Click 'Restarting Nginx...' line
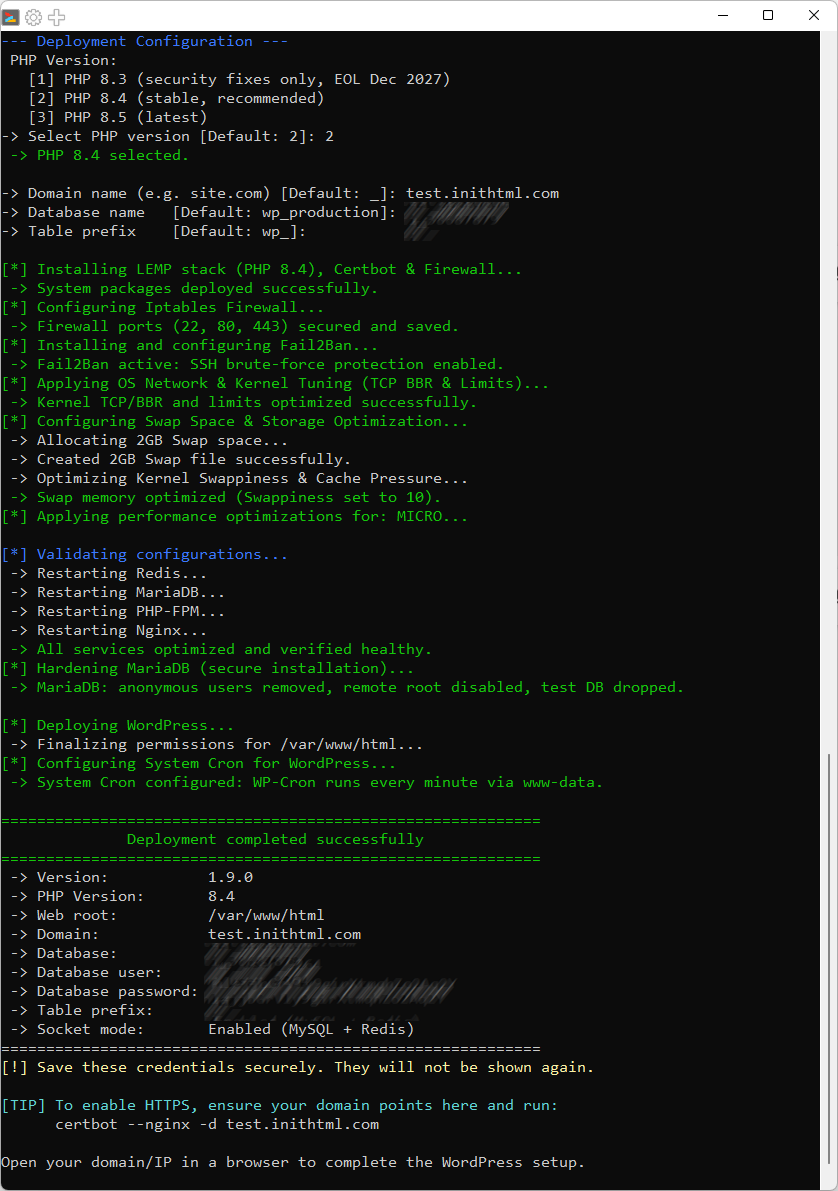This screenshot has width=838, height=1191. pyautogui.click(x=109, y=630)
